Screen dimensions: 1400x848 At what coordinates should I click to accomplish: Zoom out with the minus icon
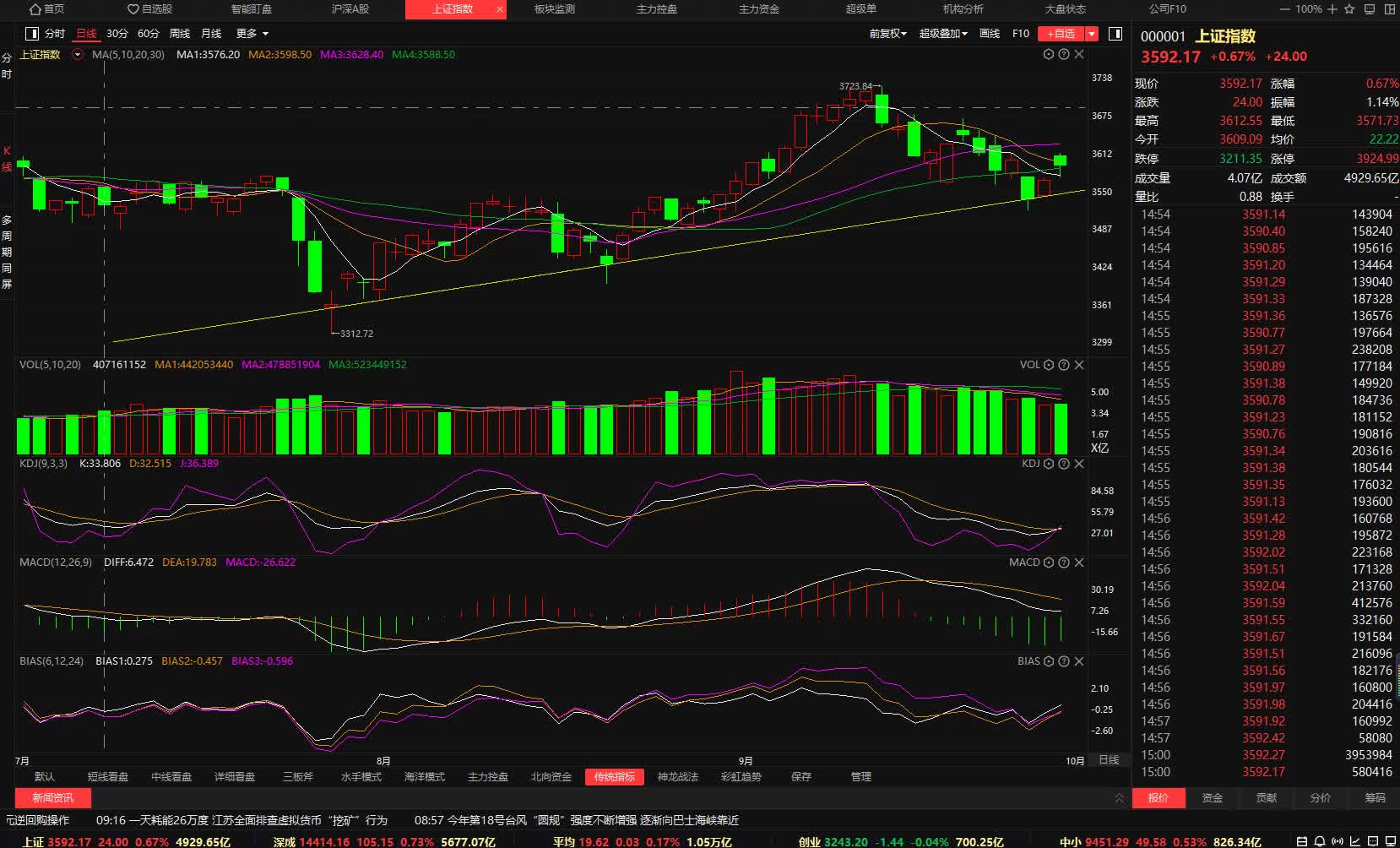click(x=1285, y=9)
